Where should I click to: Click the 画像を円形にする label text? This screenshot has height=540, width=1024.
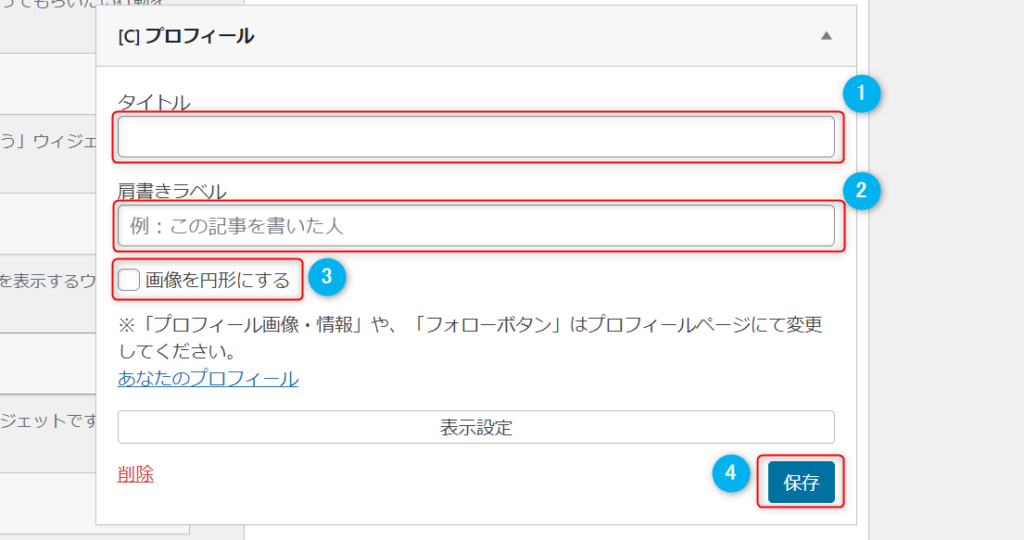pos(217,280)
